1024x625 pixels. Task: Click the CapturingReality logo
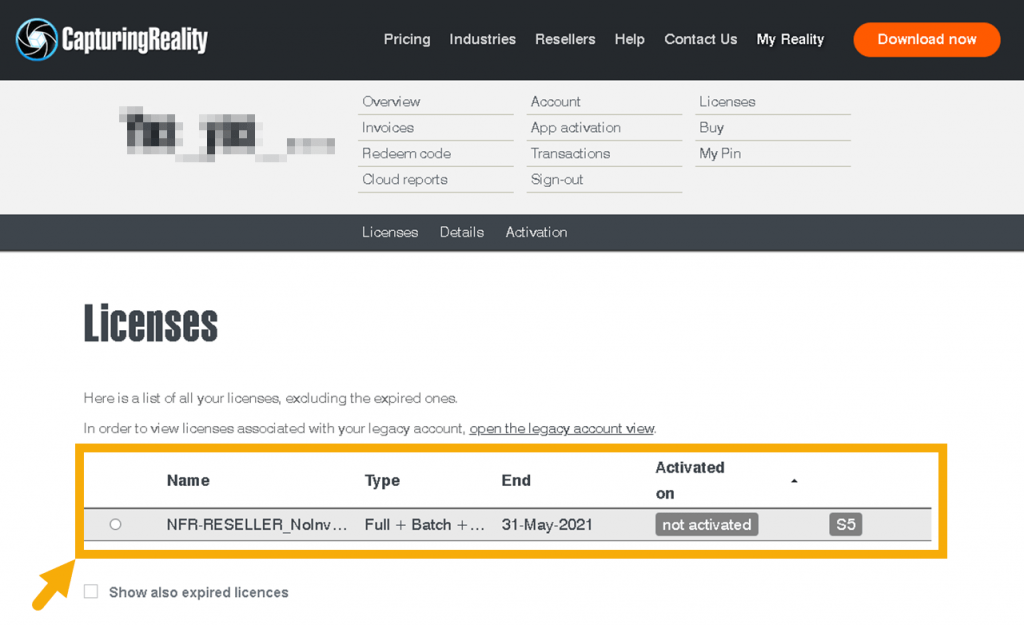point(112,40)
